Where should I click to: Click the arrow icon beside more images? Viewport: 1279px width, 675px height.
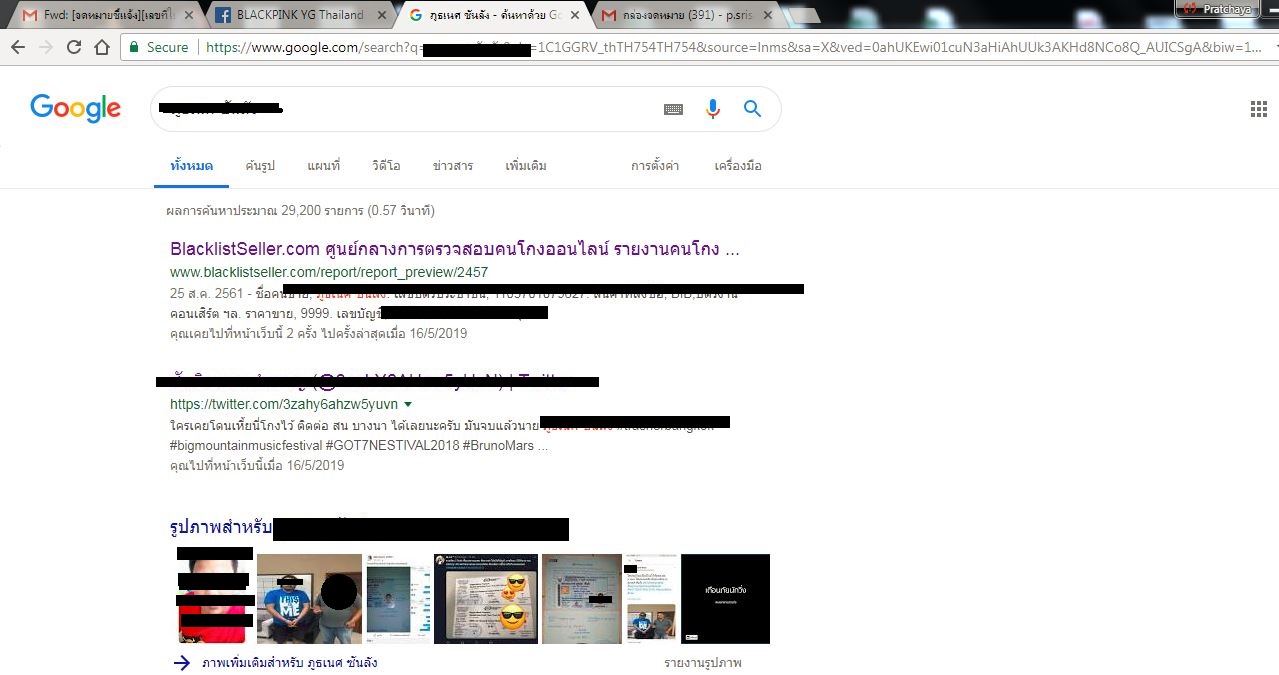pos(181,663)
